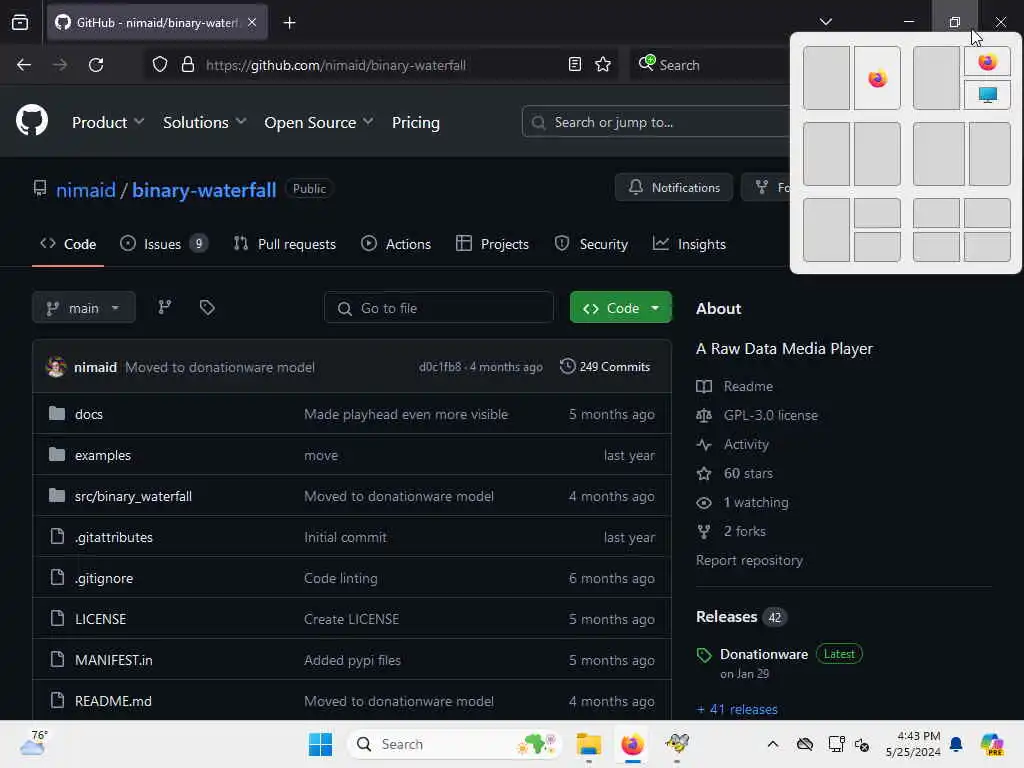Toggle reader view icon in address bar
Screen dimensions: 1024x768
click(575, 65)
